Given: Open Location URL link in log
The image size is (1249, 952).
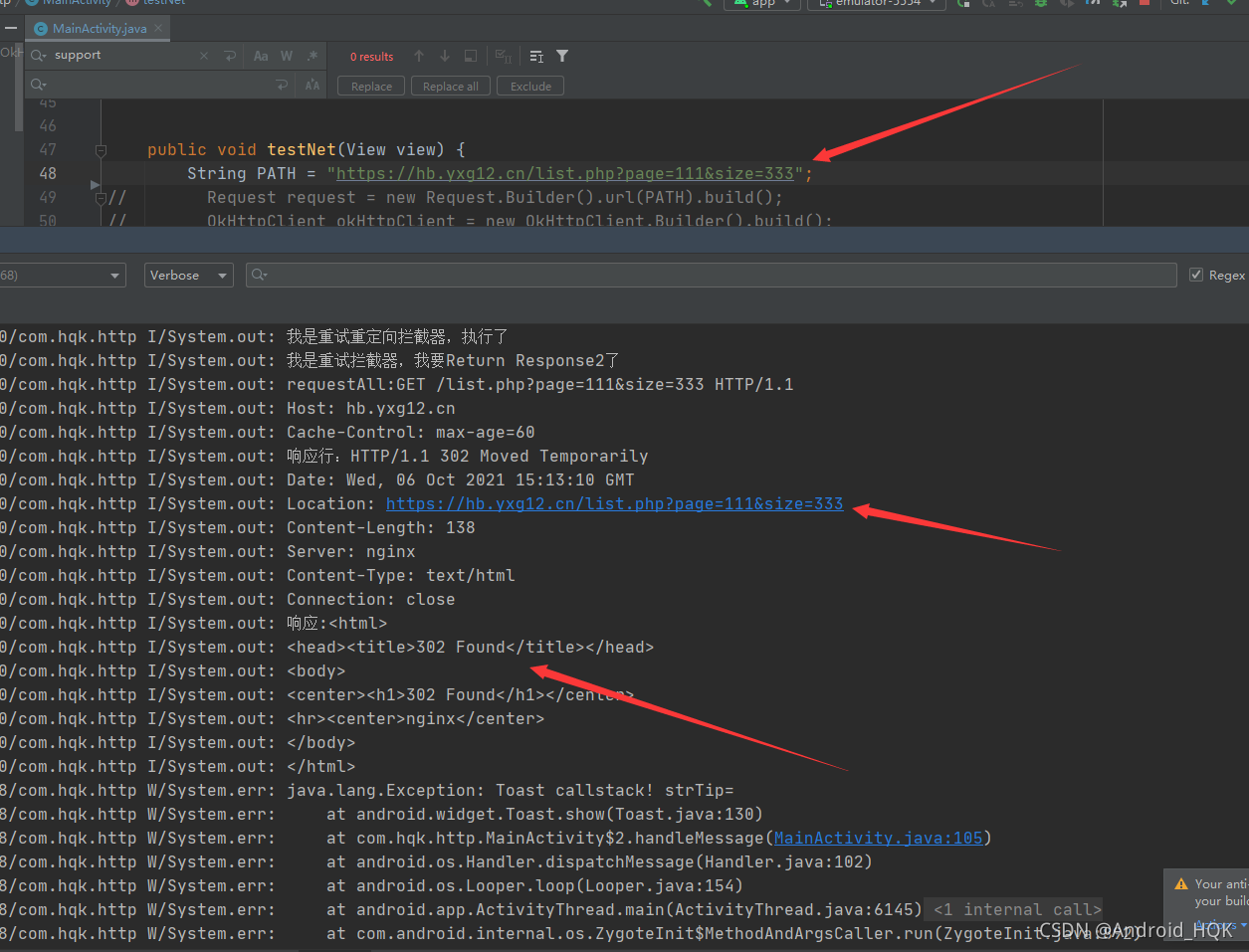Looking at the screenshot, I should 614,504.
